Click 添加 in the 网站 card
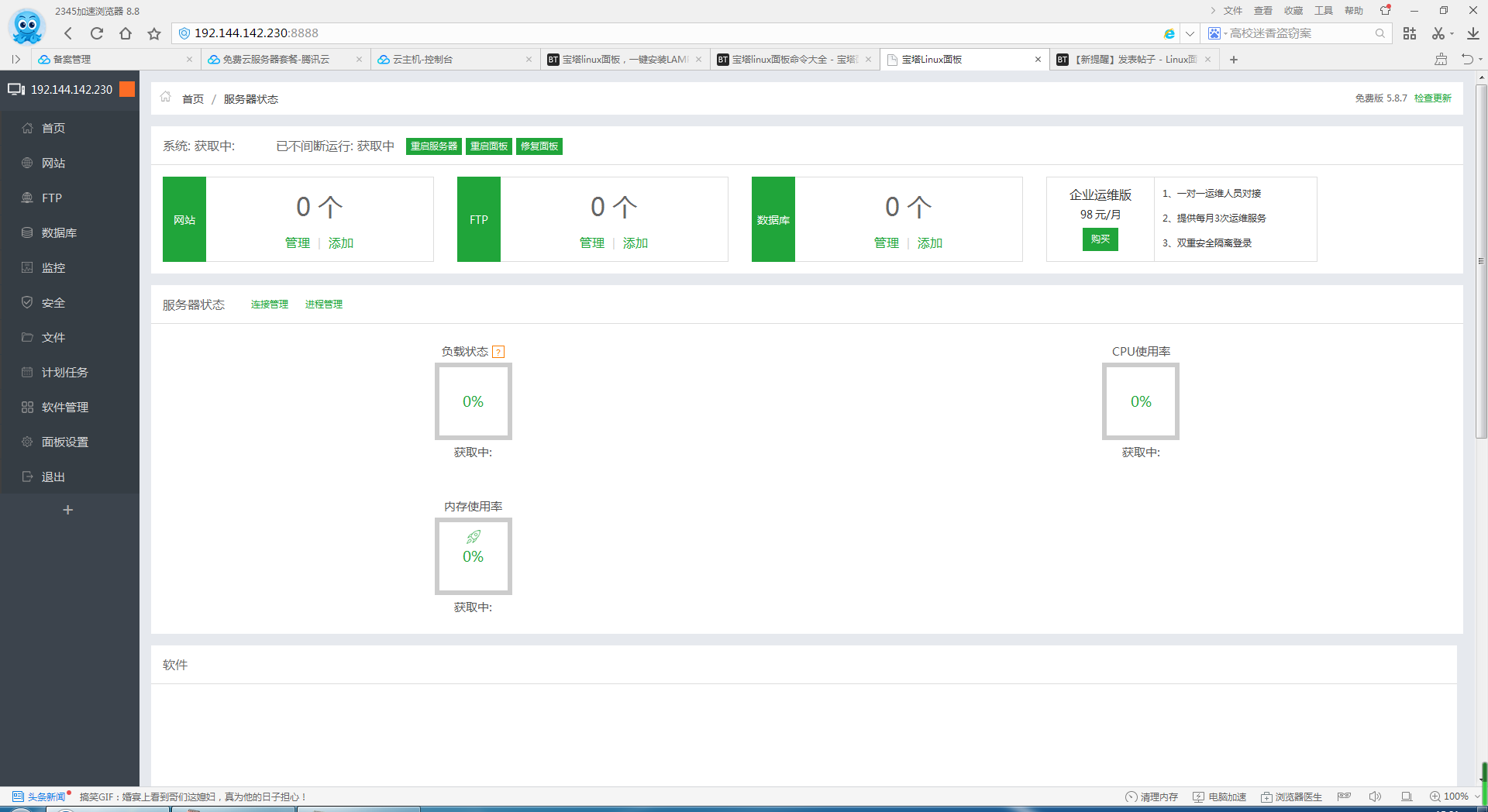 [x=341, y=243]
